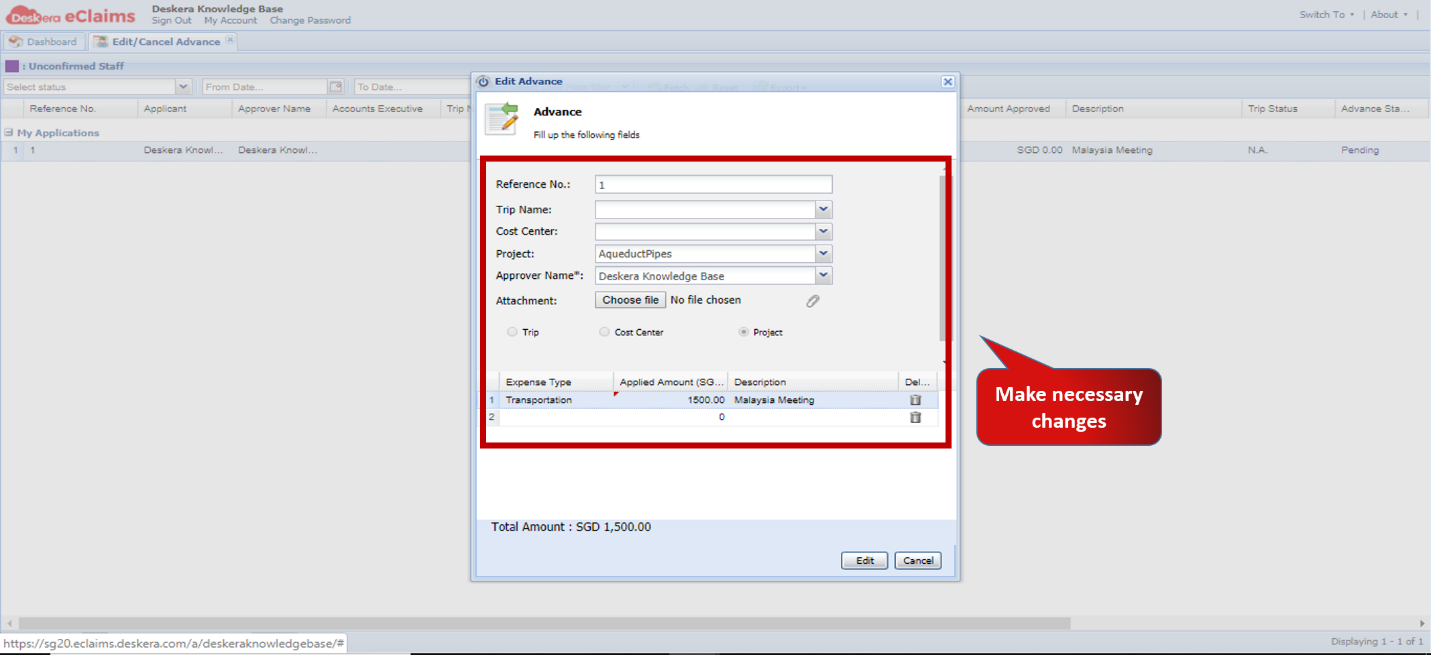Open the About menu

tap(1389, 15)
